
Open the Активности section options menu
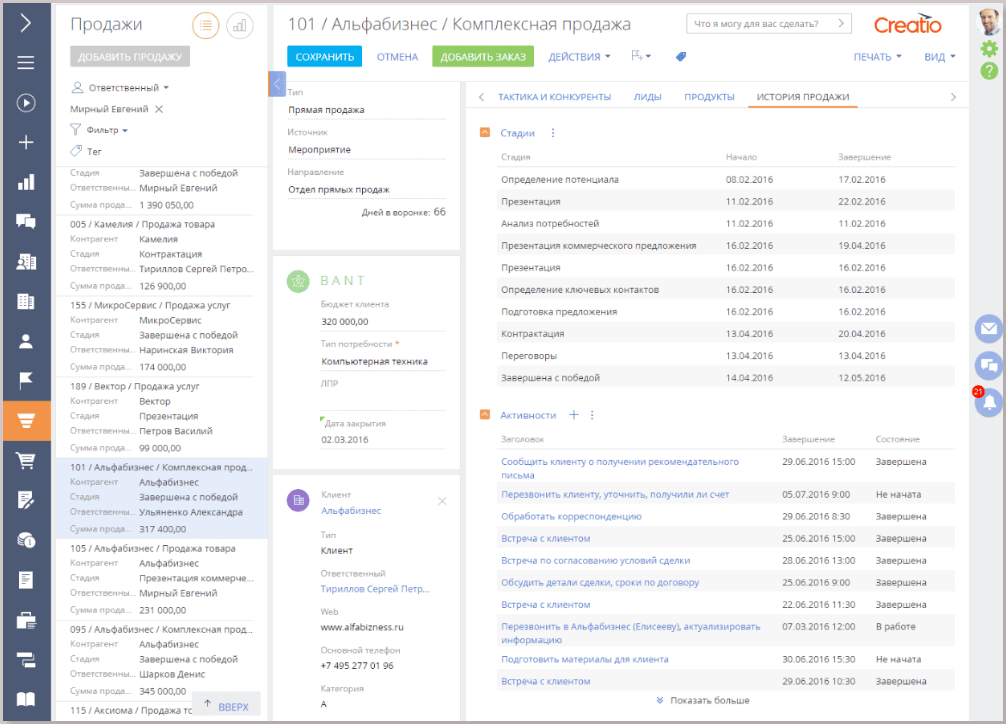pos(592,415)
